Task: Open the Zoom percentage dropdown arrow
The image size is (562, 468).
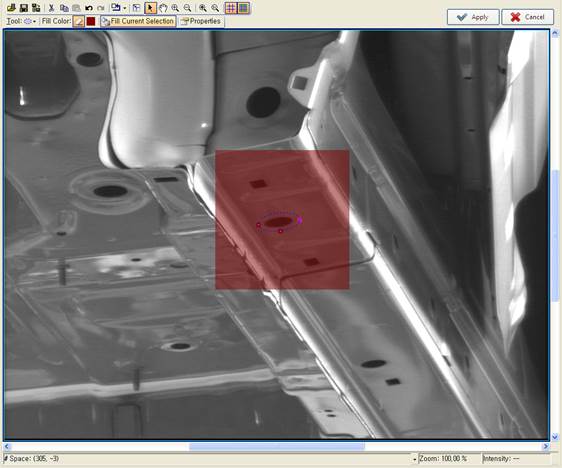Action: (x=415, y=459)
